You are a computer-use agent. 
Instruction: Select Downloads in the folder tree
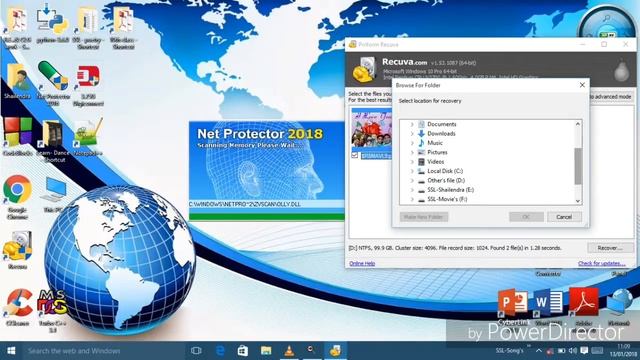pyautogui.click(x=441, y=133)
